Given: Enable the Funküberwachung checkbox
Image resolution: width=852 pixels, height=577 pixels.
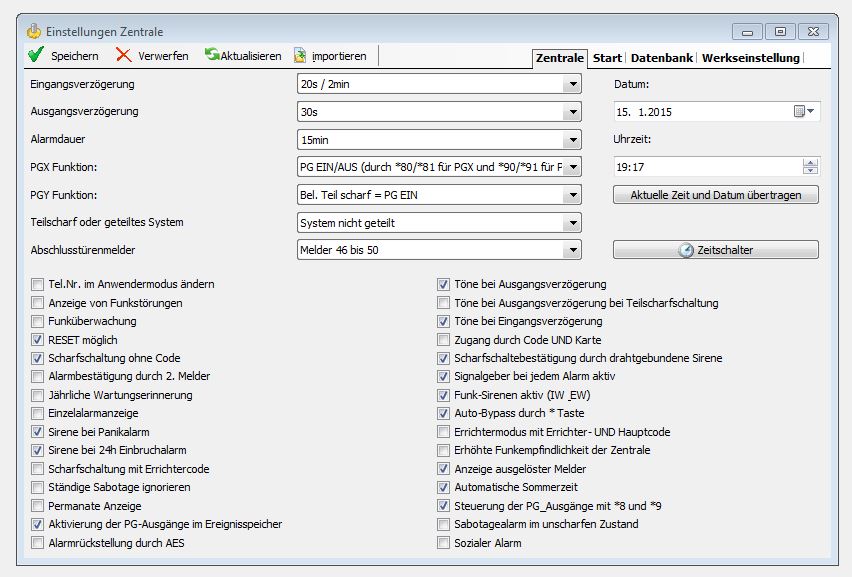Looking at the screenshot, I should [x=38, y=322].
